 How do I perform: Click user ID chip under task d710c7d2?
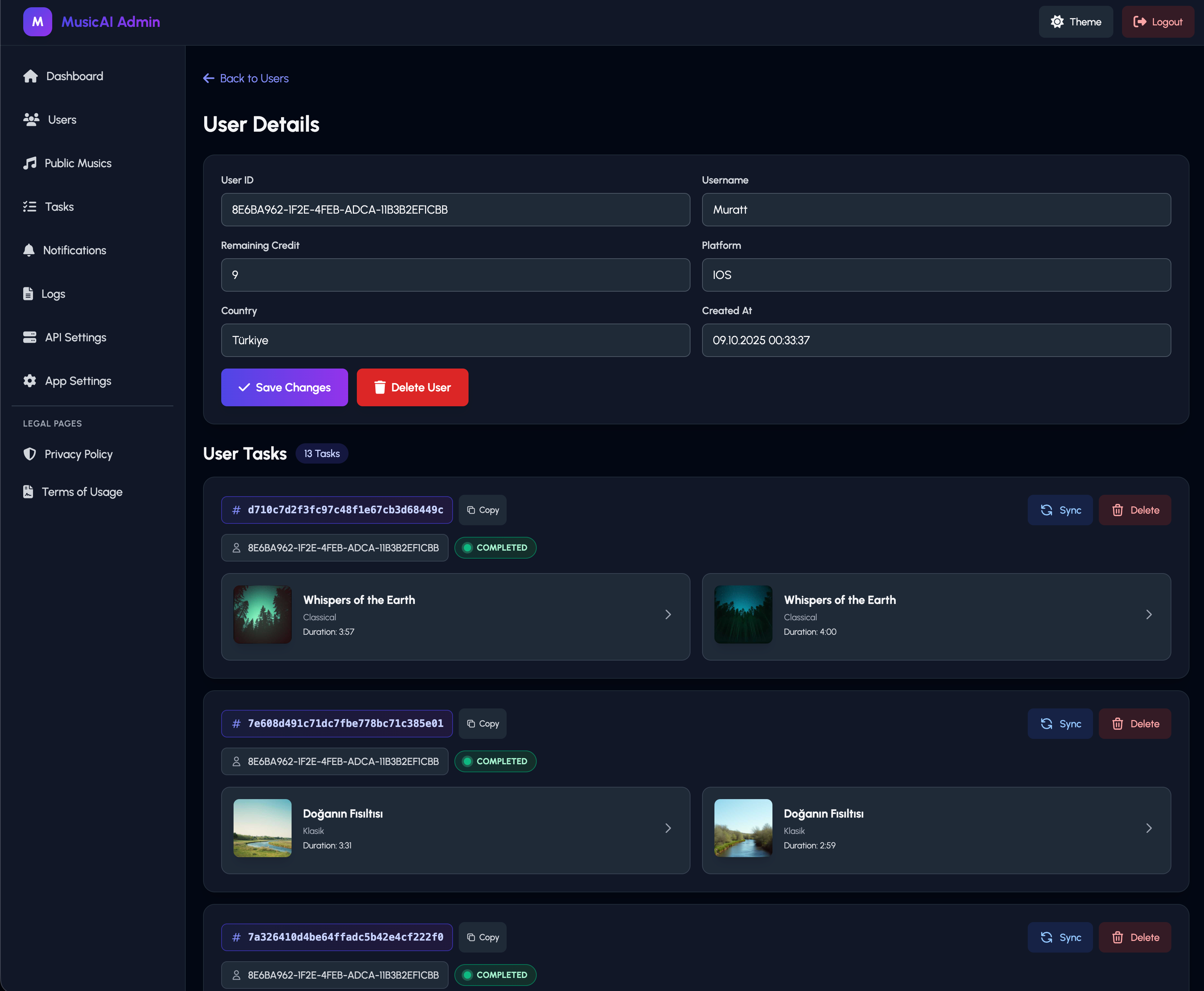point(334,547)
